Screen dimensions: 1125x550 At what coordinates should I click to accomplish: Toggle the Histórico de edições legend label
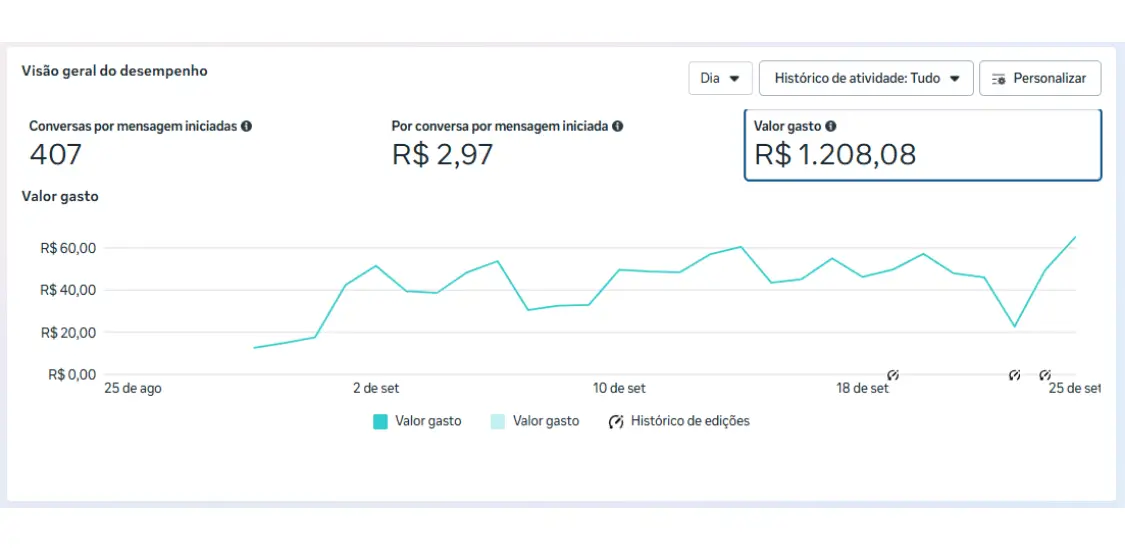tap(690, 421)
